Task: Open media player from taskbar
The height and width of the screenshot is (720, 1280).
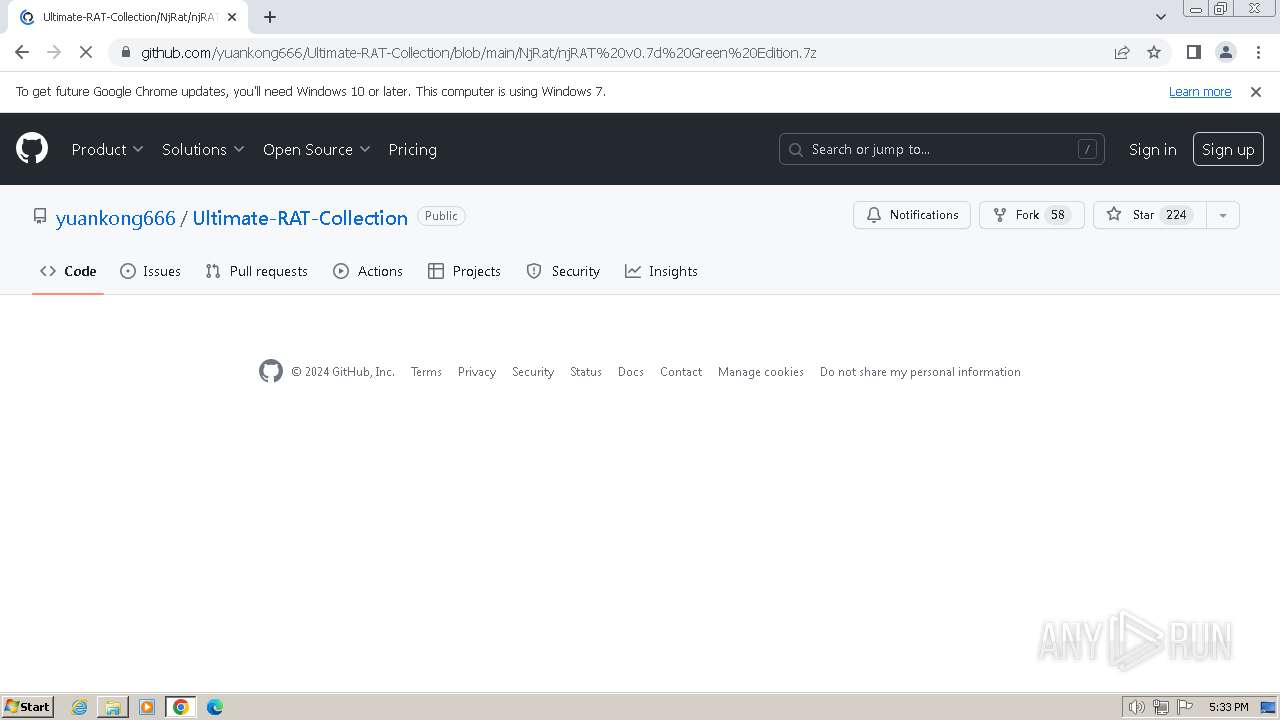Action: coord(147,707)
